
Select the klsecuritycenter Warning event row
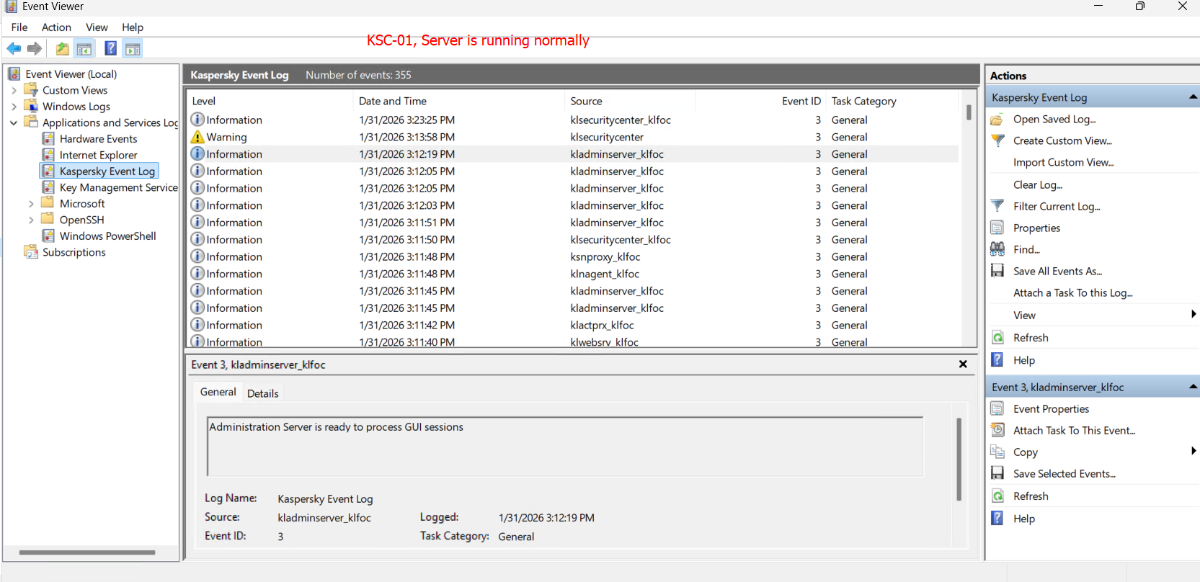coord(573,137)
